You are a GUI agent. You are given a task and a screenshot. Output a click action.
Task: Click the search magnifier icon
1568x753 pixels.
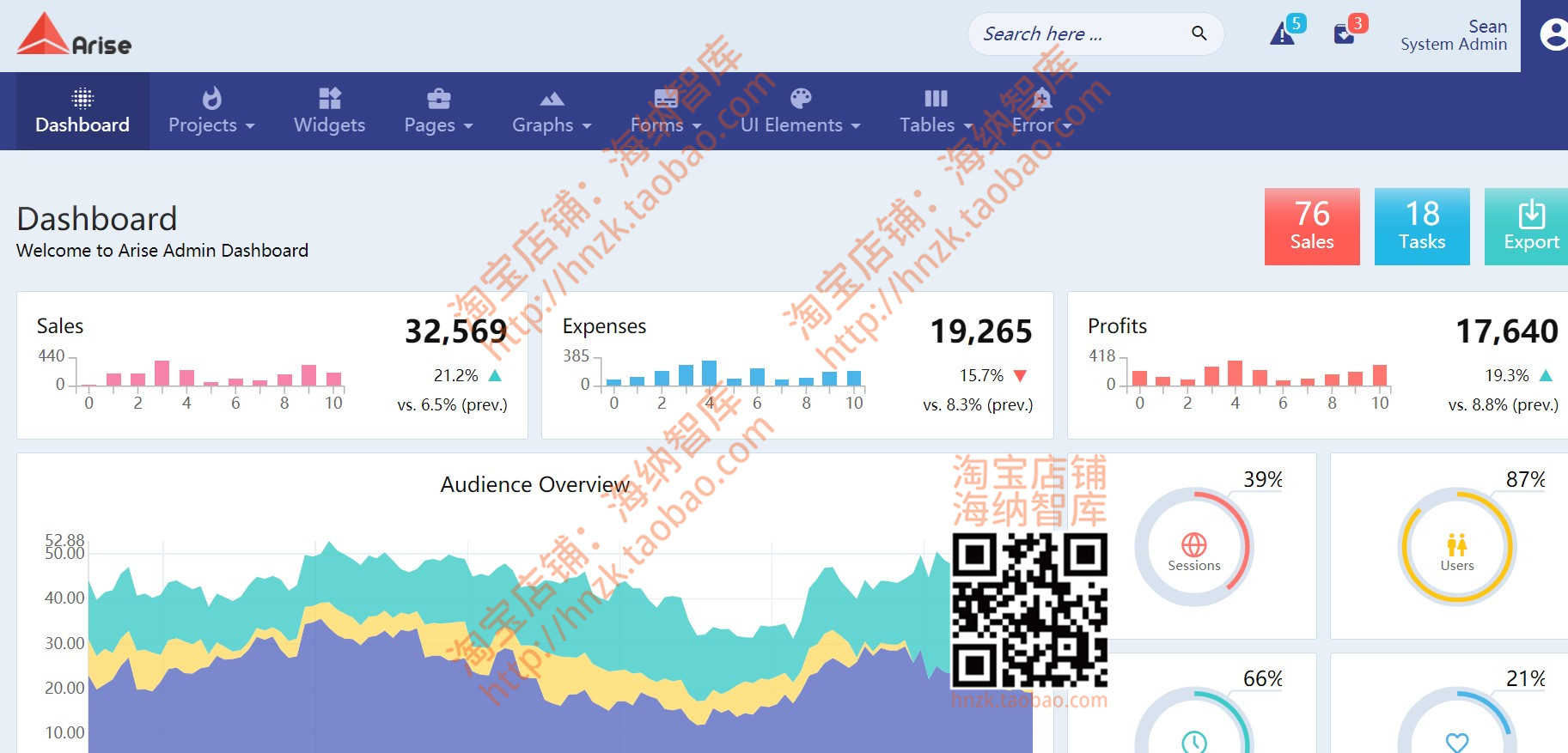[1199, 33]
